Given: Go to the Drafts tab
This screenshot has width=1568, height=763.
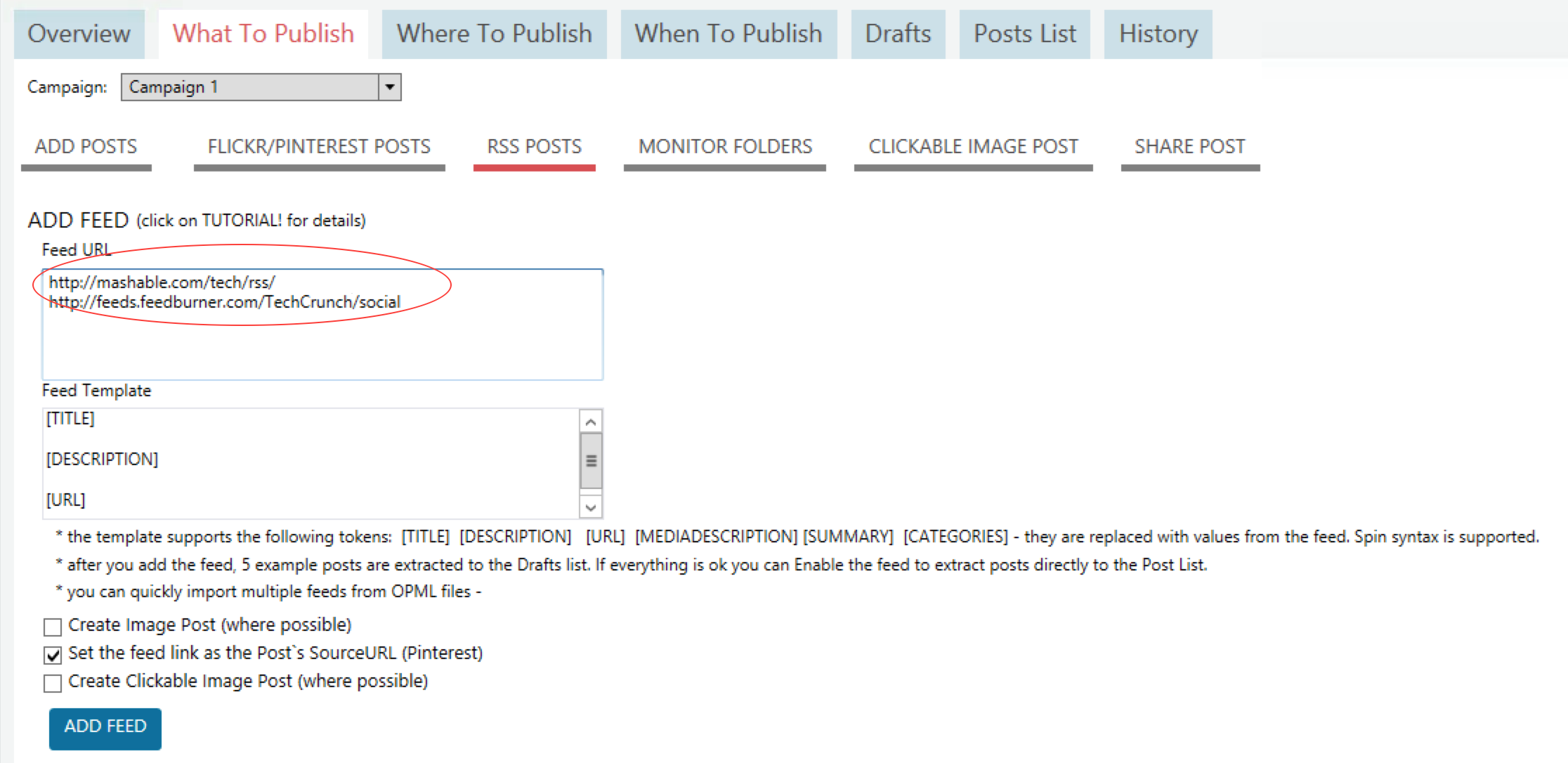Looking at the screenshot, I should point(897,34).
